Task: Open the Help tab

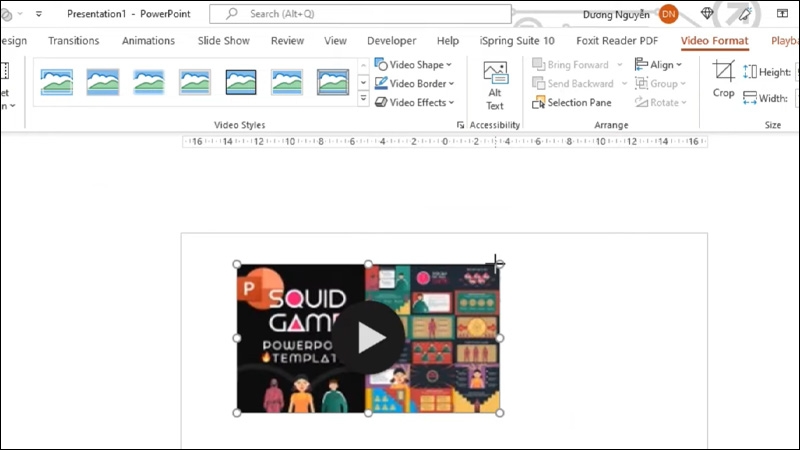Action: [447, 41]
